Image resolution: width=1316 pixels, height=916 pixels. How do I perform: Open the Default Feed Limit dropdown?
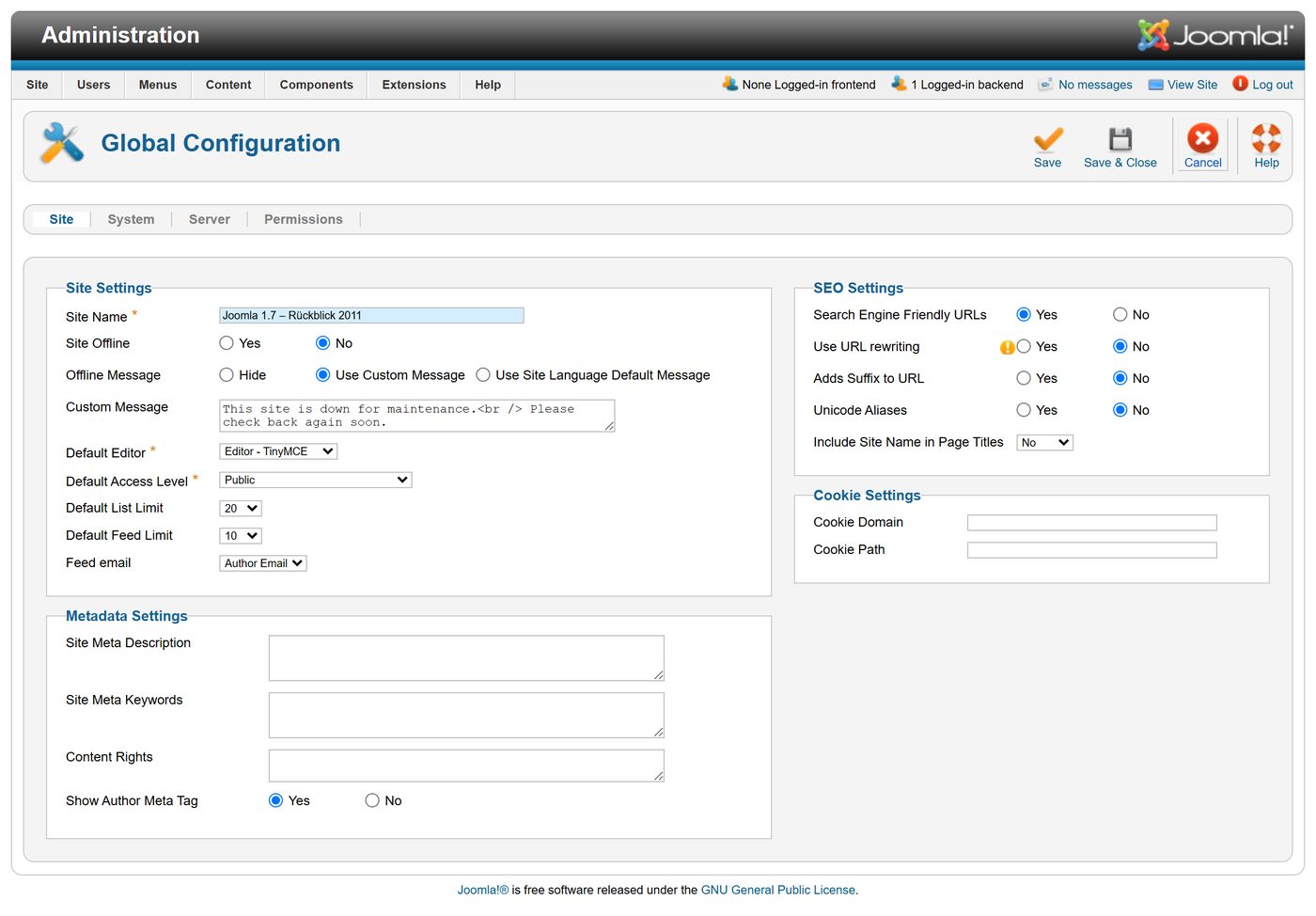241,536
